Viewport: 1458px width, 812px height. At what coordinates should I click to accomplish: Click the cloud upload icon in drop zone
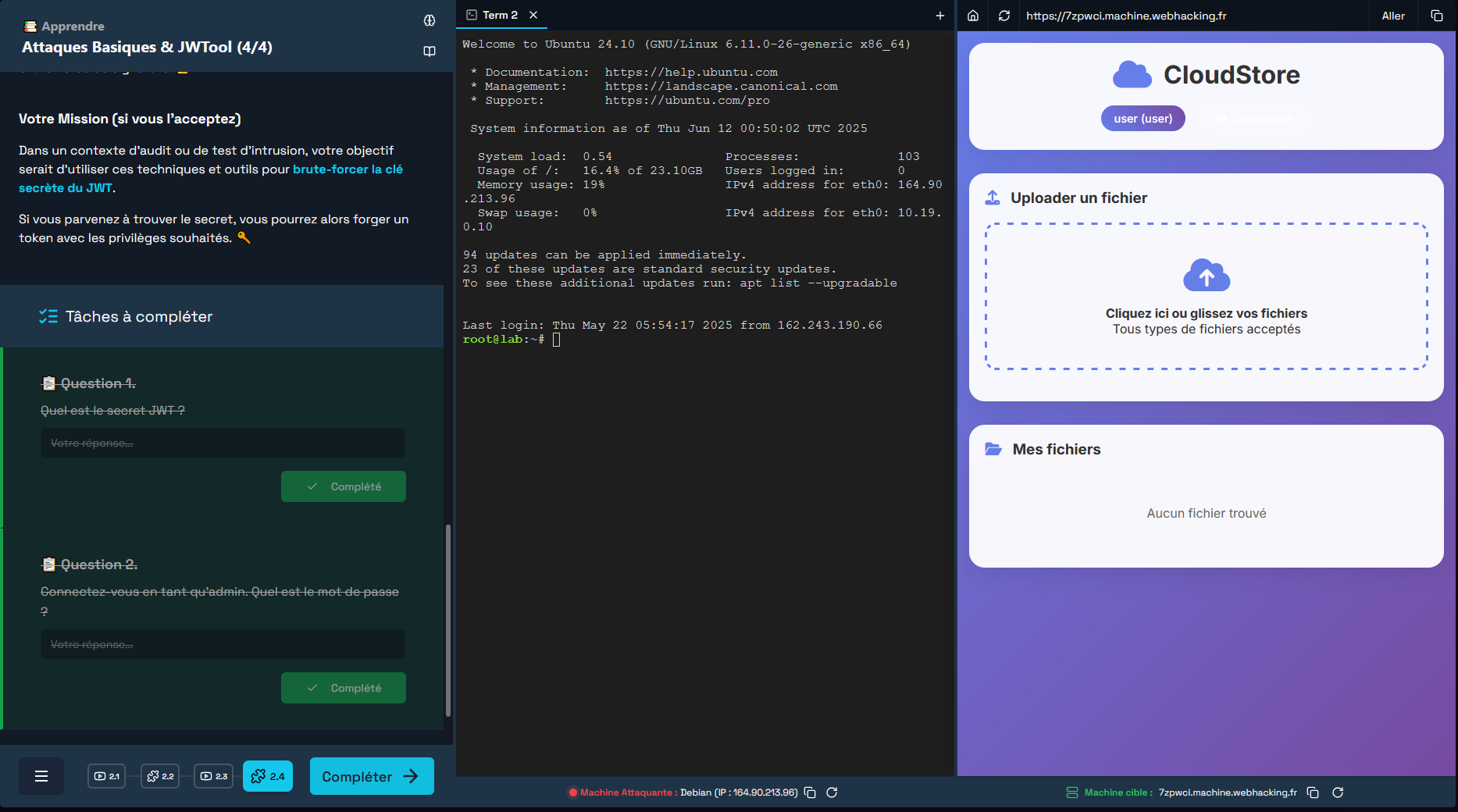click(1207, 276)
